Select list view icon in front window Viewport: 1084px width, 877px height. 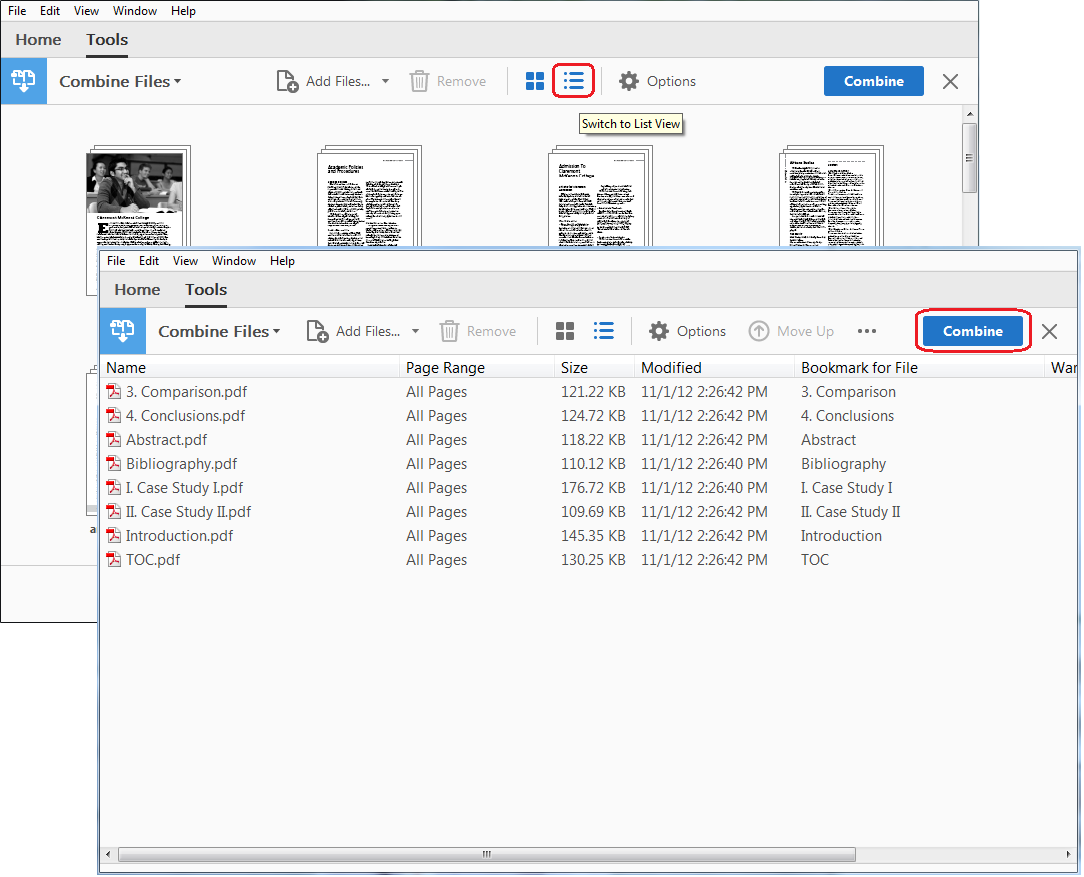point(604,331)
